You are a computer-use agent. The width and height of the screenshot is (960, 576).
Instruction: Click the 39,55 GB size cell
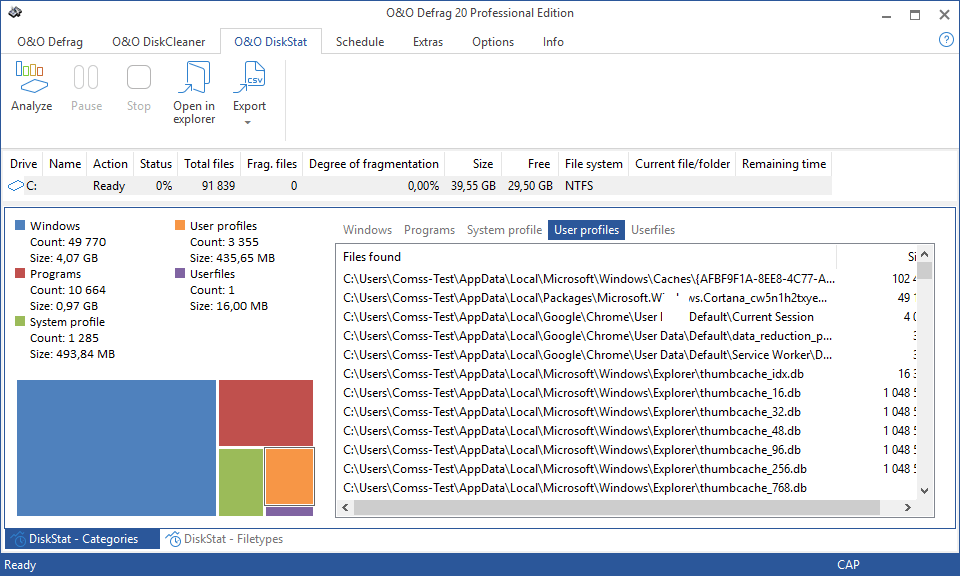click(473, 185)
